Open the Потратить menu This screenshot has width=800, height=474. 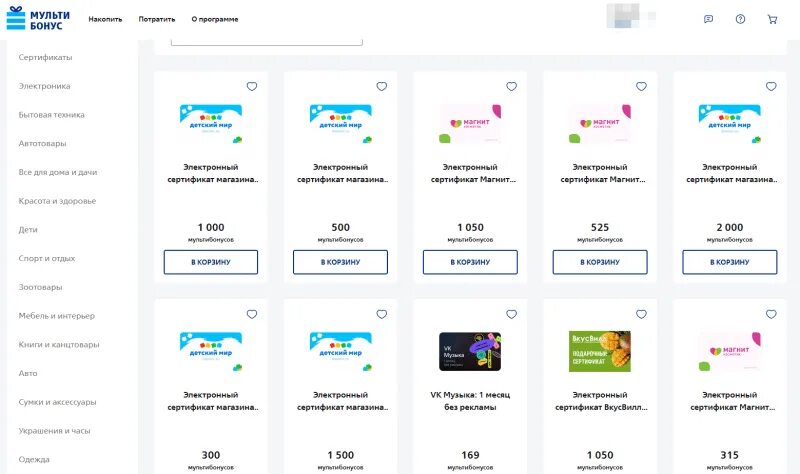(157, 19)
